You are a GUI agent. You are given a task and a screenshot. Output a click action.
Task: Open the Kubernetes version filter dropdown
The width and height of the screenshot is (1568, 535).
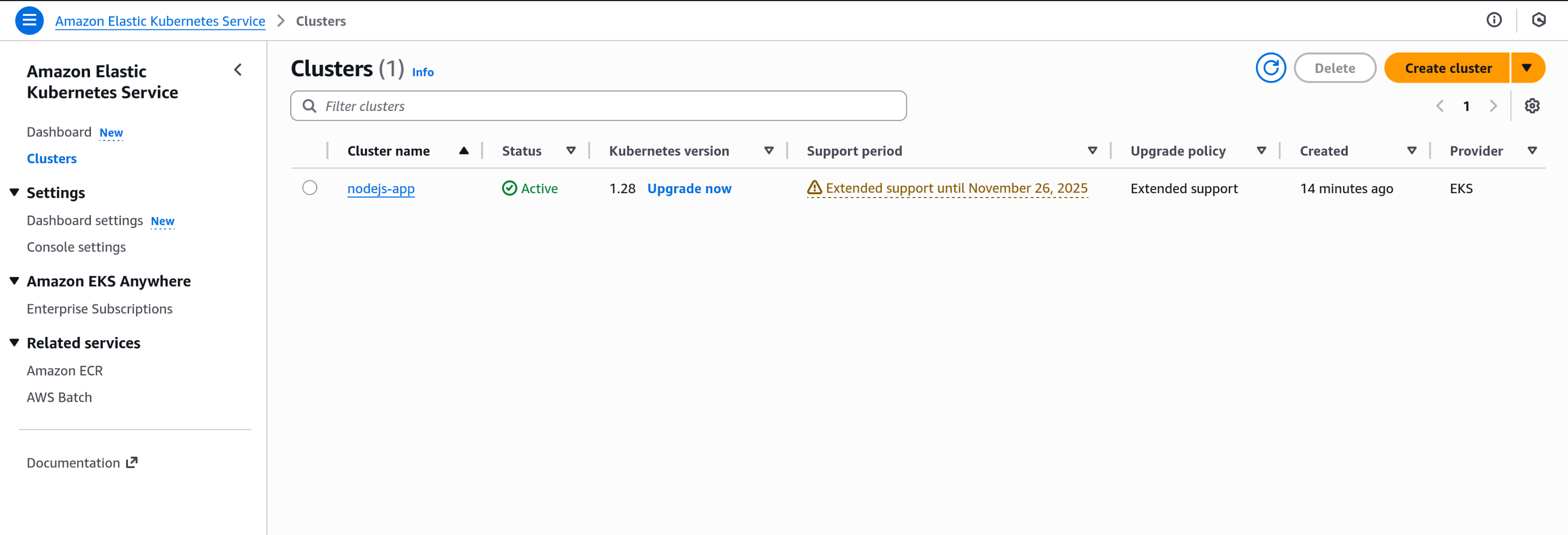click(769, 150)
